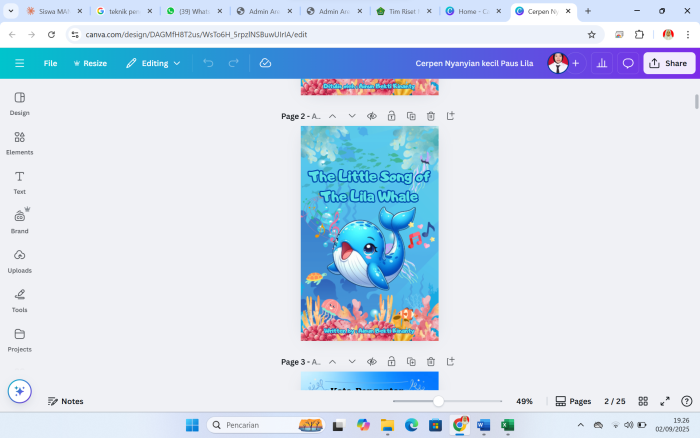
Task: Open the Design panel in sidebar
Action: (20, 104)
